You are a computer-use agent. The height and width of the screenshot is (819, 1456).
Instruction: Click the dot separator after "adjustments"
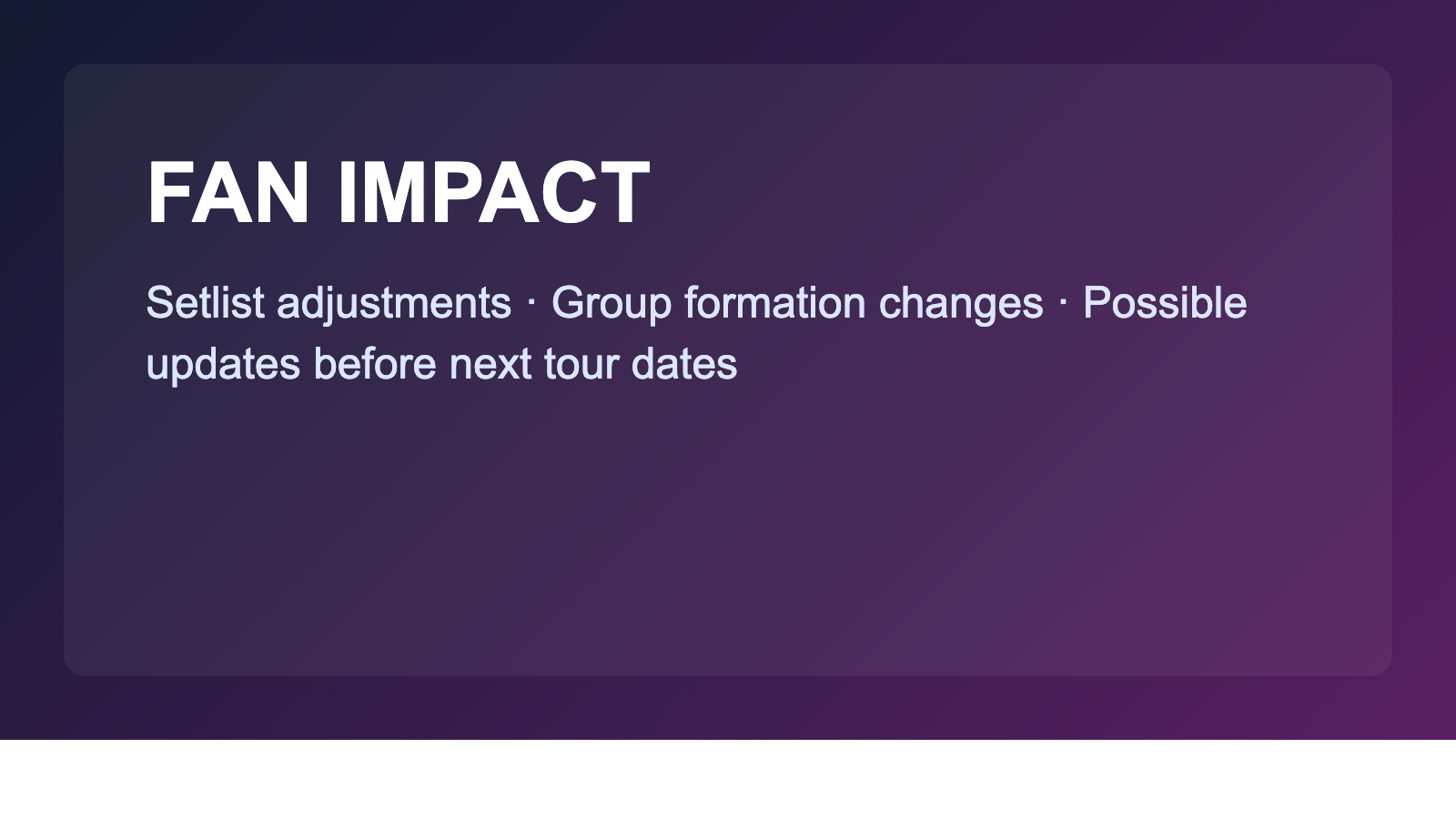pos(531,301)
